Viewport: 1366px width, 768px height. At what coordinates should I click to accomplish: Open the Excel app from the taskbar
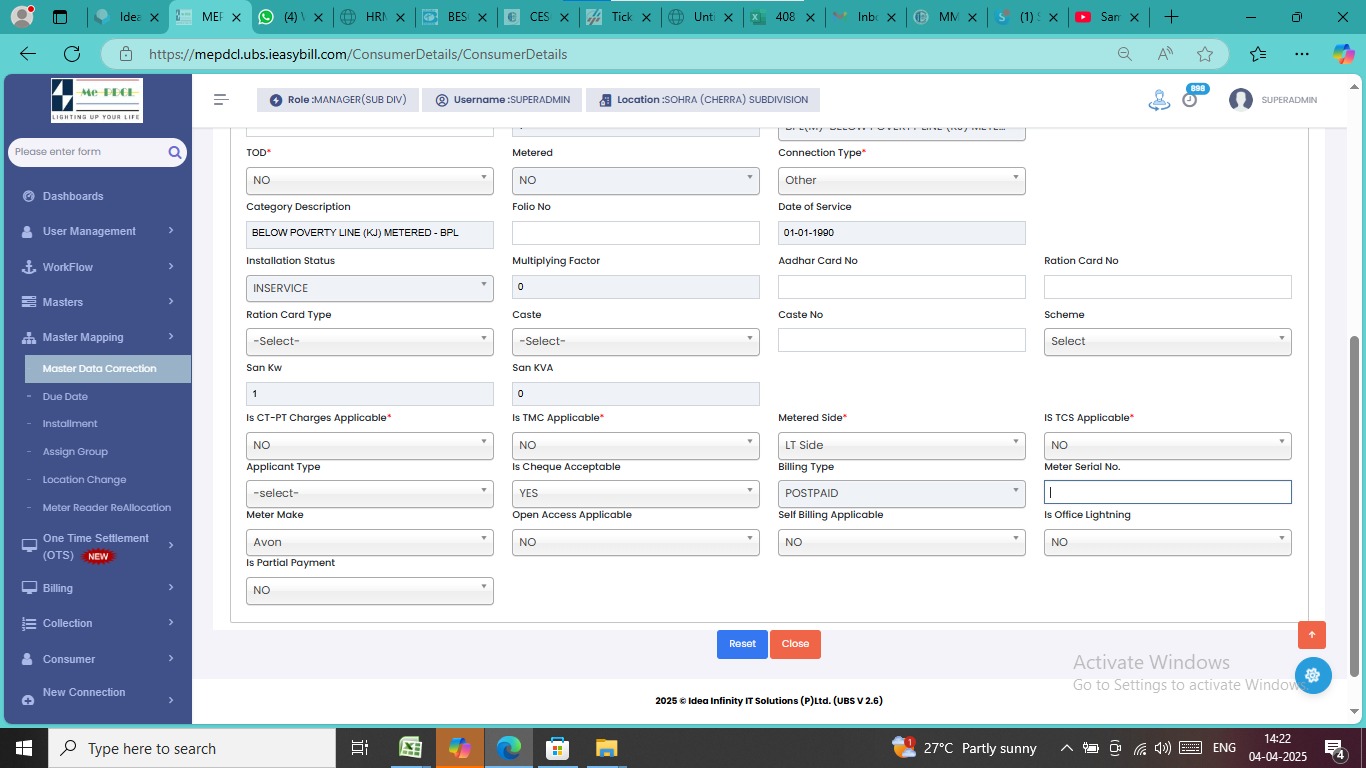[x=410, y=748]
